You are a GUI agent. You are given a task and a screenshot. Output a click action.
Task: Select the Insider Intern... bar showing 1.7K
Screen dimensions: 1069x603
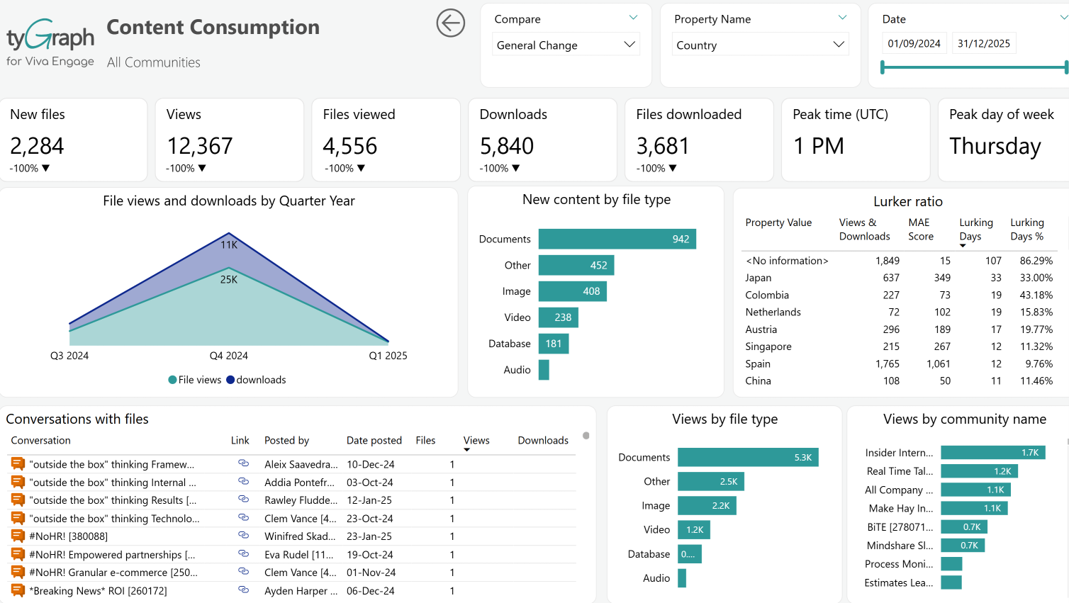[x=993, y=452]
